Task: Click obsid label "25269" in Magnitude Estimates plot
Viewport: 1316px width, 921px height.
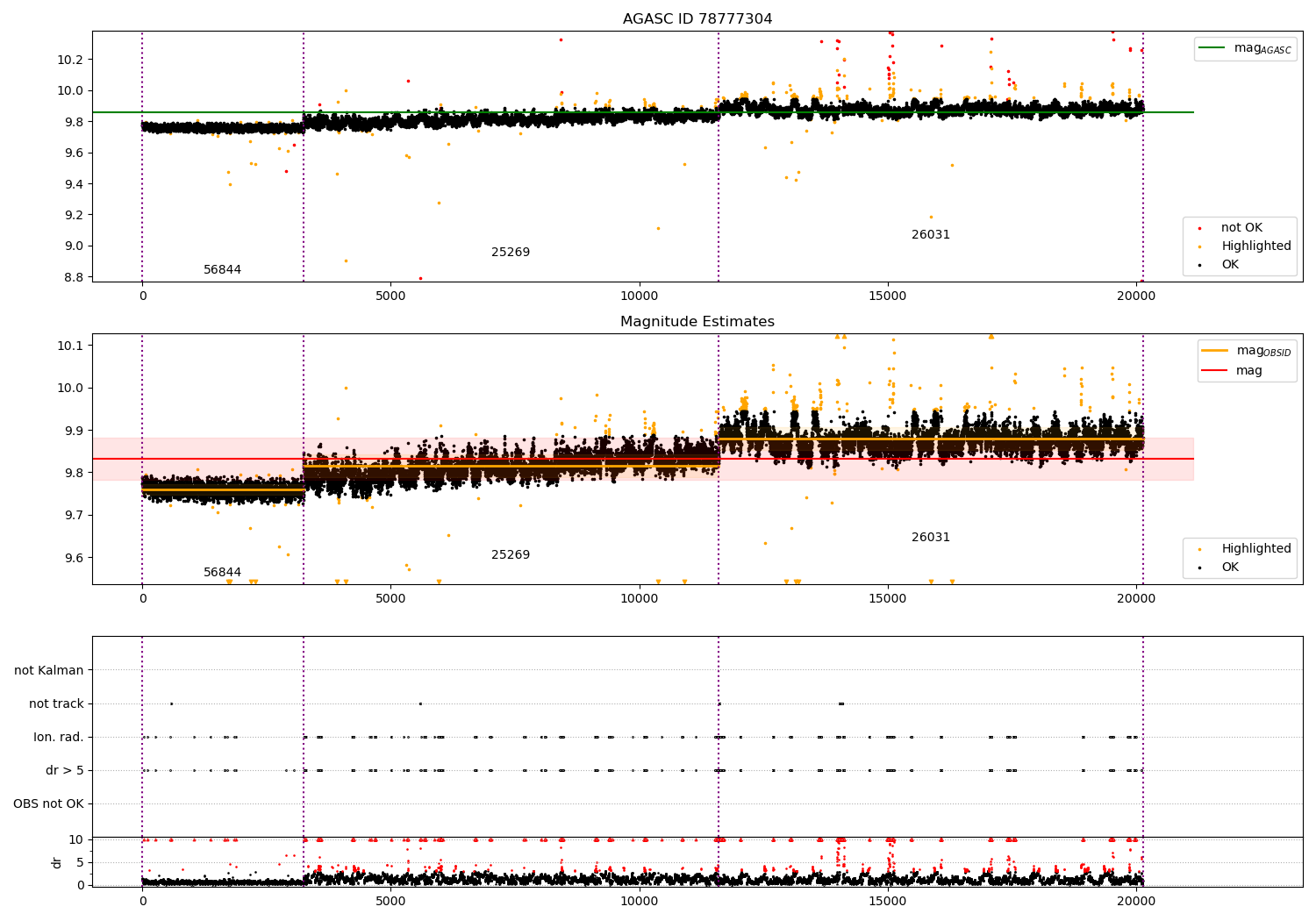Action: pyautogui.click(x=511, y=555)
